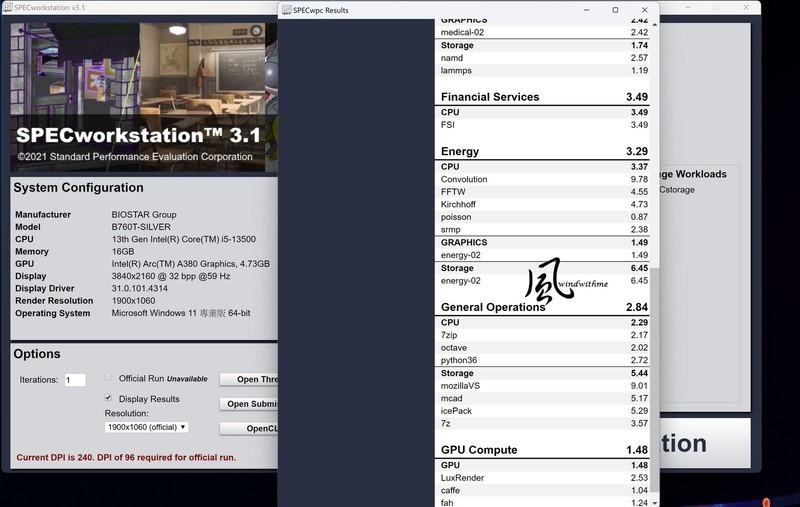This screenshot has width=800, height=507.
Task: Click the mozillaVS result row
Action: tap(543, 386)
